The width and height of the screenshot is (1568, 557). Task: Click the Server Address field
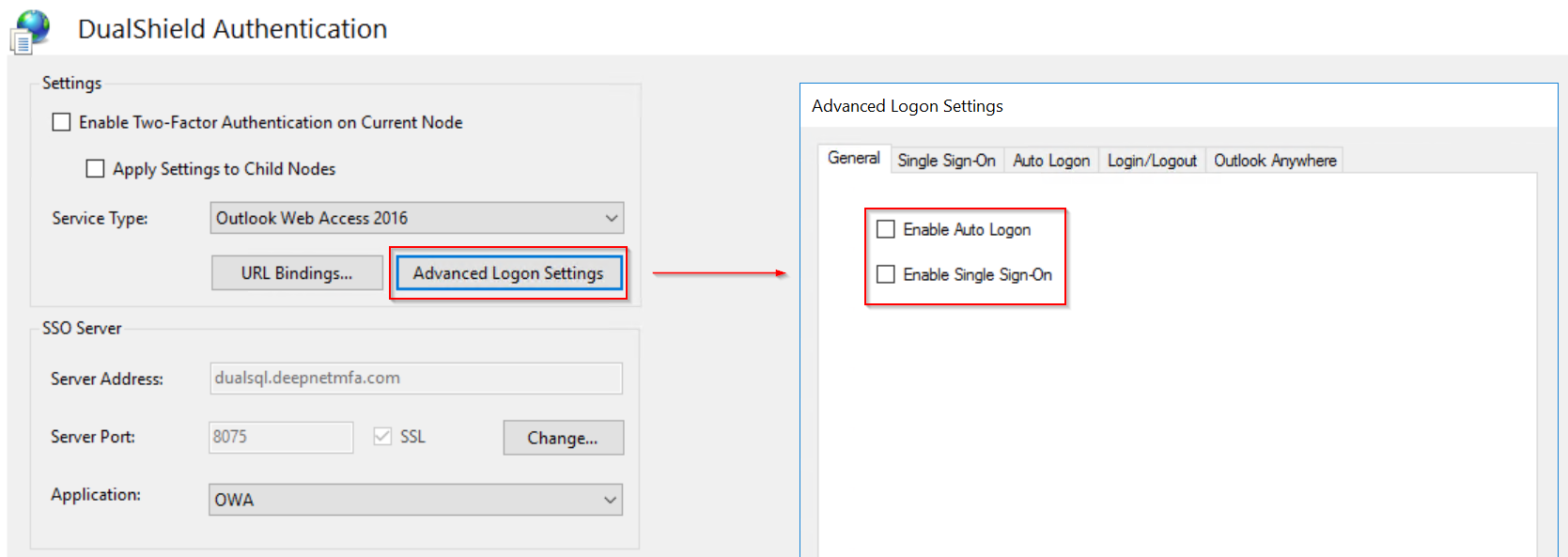coord(415,379)
